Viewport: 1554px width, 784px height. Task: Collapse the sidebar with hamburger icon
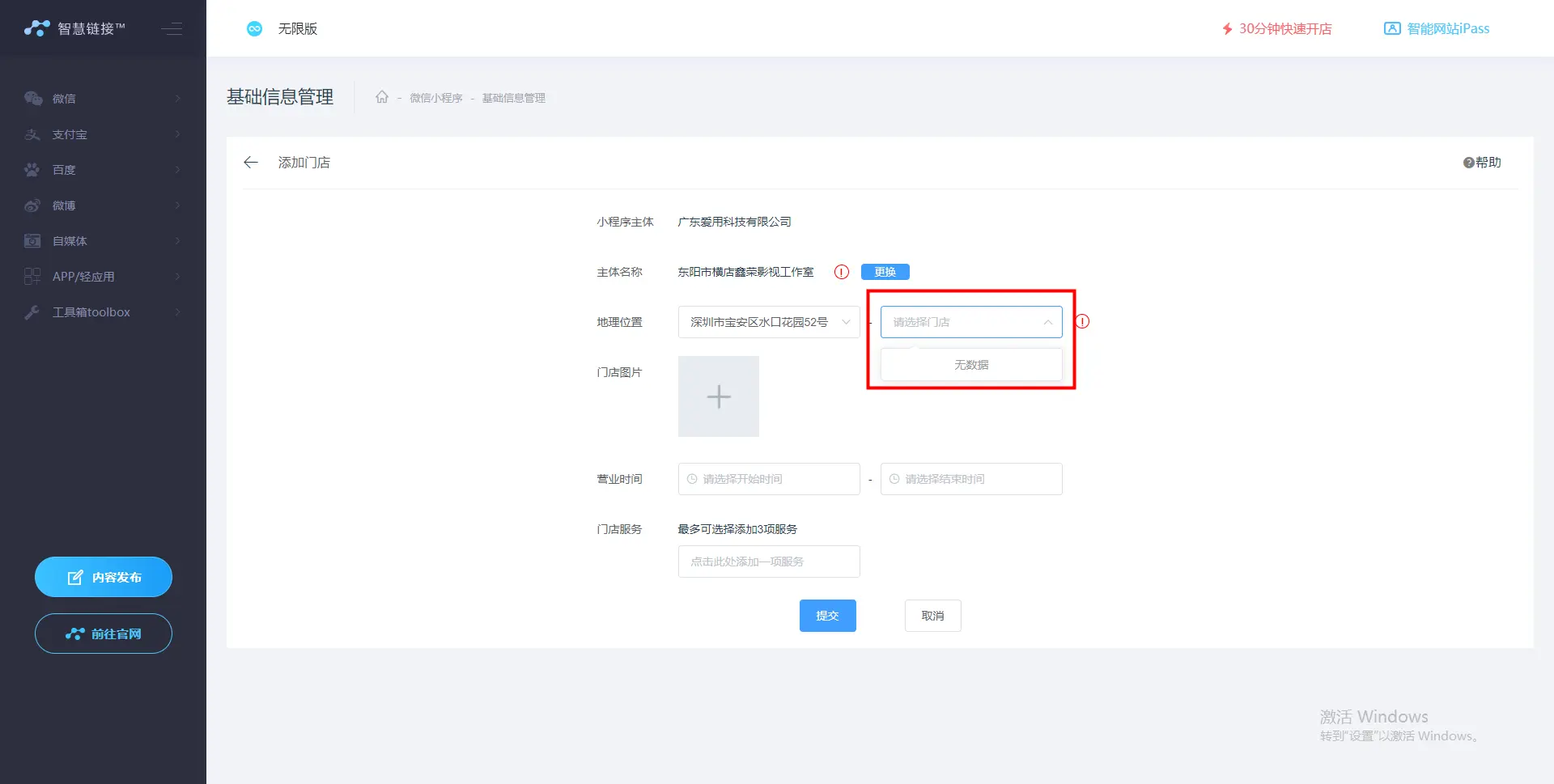click(x=172, y=29)
